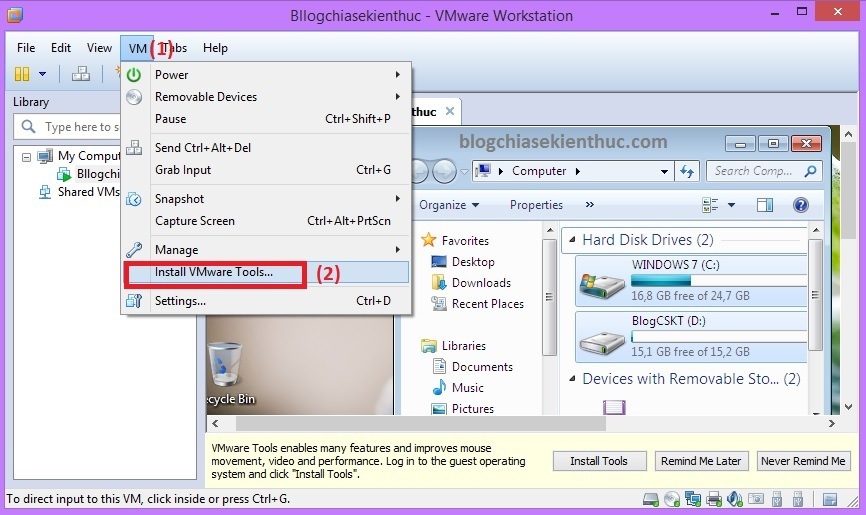
Task: Click the Explorer refresh arrows button
Action: coord(687,171)
